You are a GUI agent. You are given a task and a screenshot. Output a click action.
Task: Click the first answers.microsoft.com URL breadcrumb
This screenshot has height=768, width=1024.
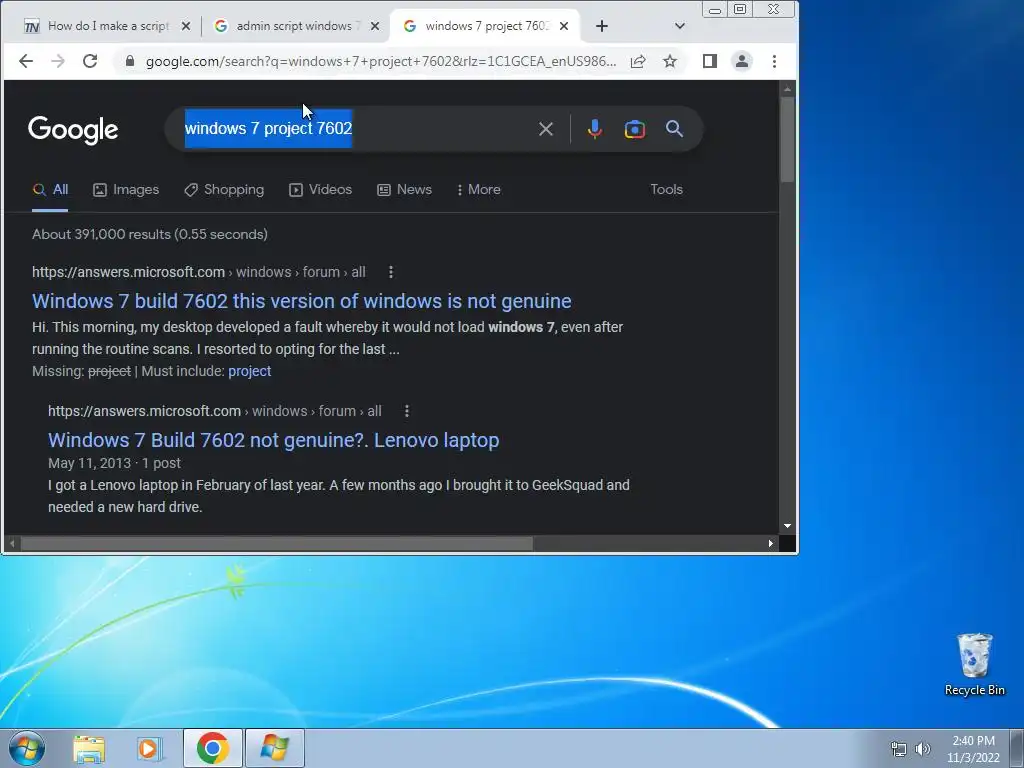point(199,272)
